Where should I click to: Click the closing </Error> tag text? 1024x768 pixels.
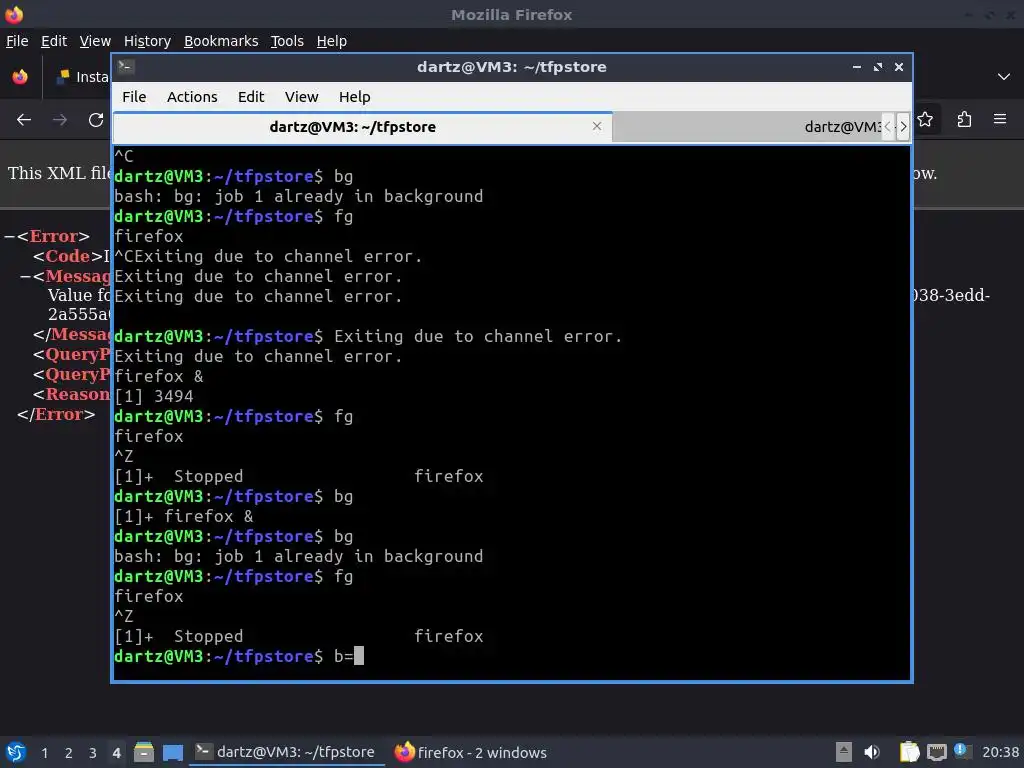coord(56,415)
